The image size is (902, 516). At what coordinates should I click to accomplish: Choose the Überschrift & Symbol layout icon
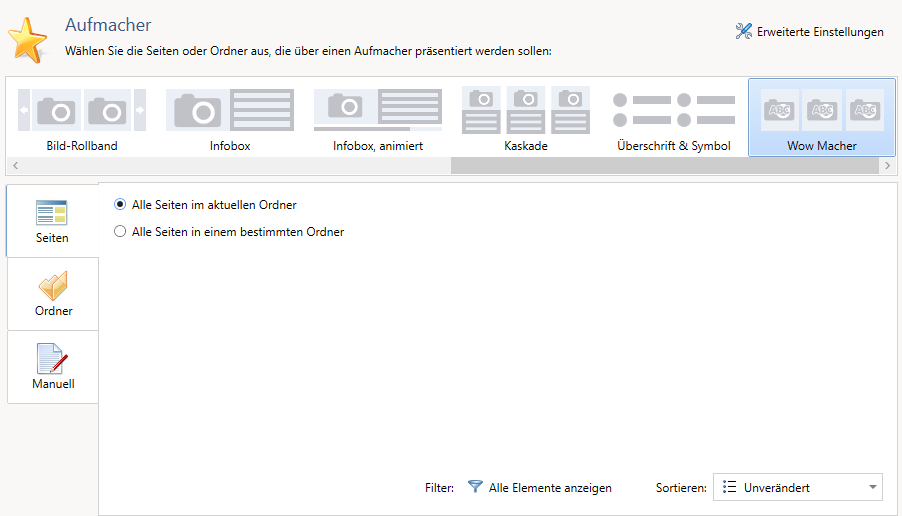pyautogui.click(x=673, y=111)
